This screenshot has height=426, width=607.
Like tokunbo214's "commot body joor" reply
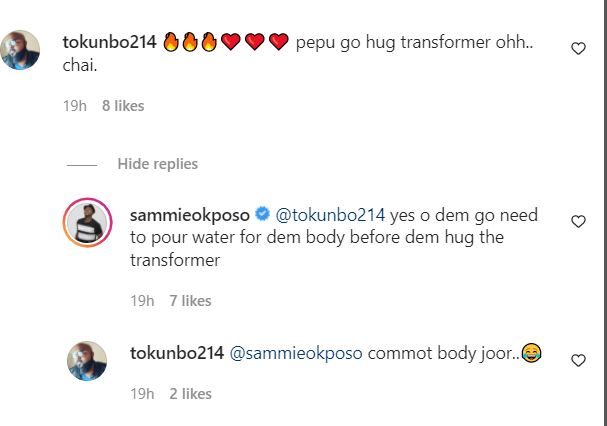coord(578,360)
